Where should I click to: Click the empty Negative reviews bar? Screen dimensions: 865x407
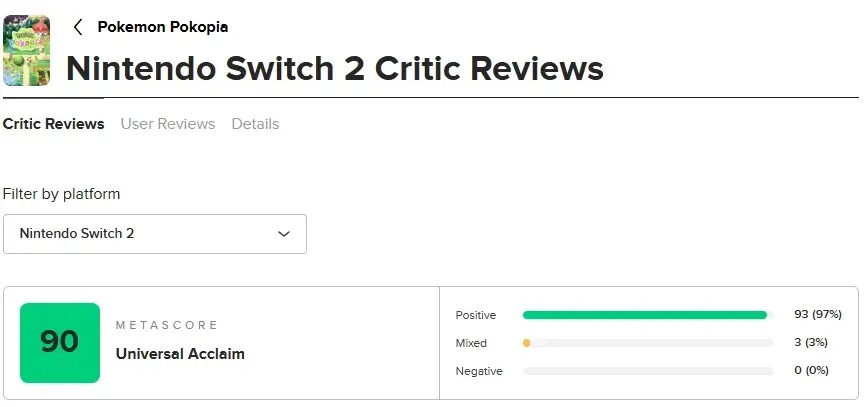(648, 371)
